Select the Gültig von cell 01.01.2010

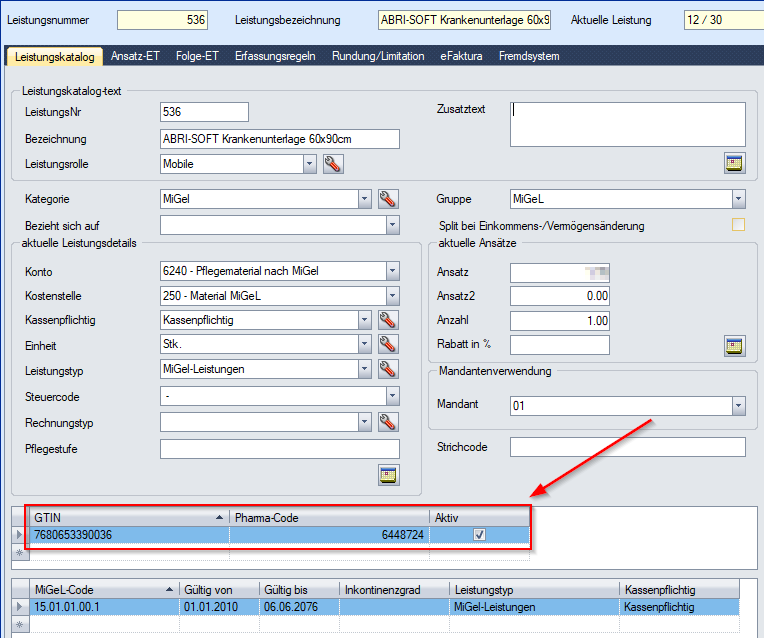click(x=219, y=607)
